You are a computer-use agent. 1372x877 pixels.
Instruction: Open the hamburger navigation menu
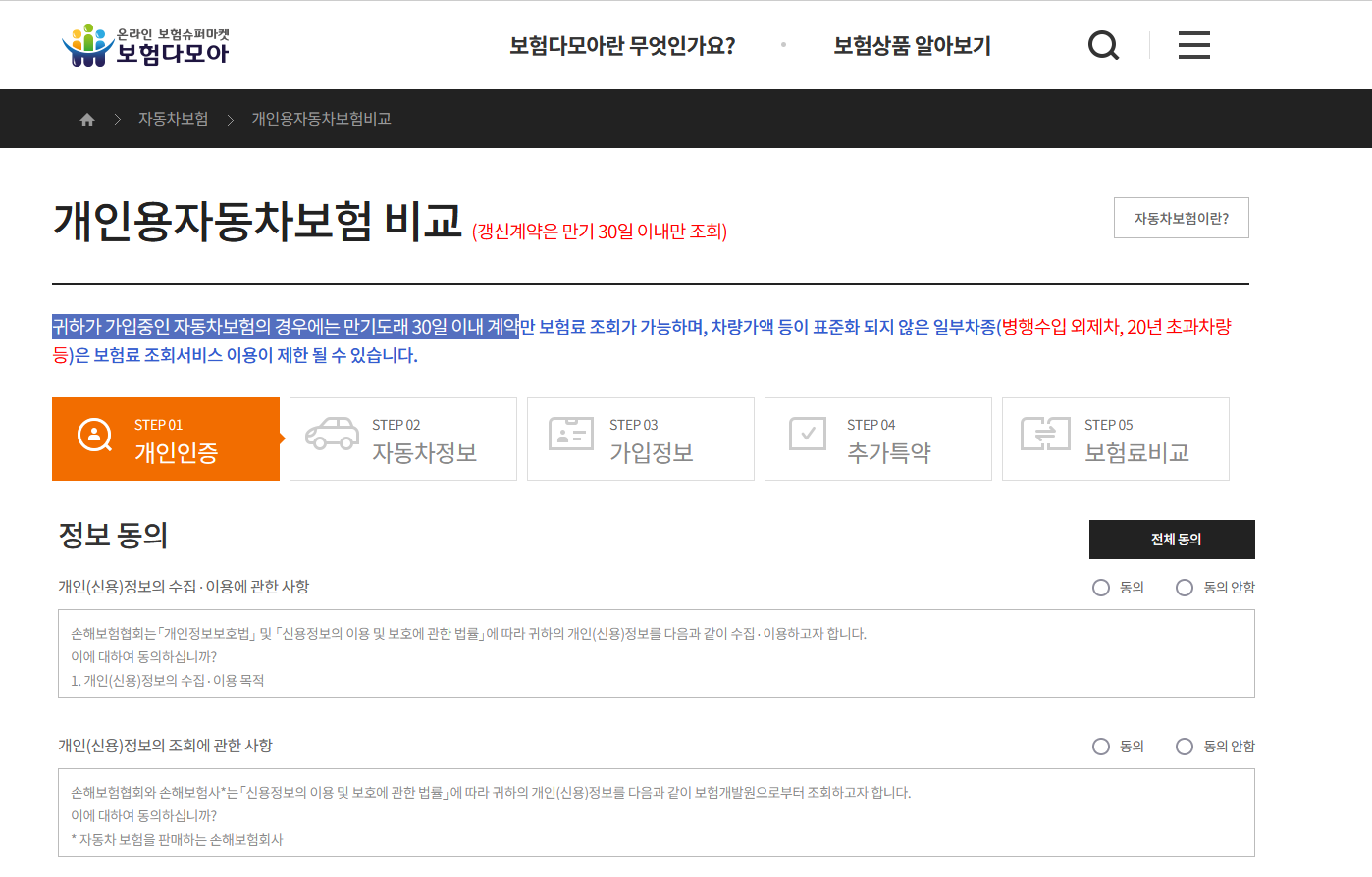pyautogui.click(x=1193, y=44)
